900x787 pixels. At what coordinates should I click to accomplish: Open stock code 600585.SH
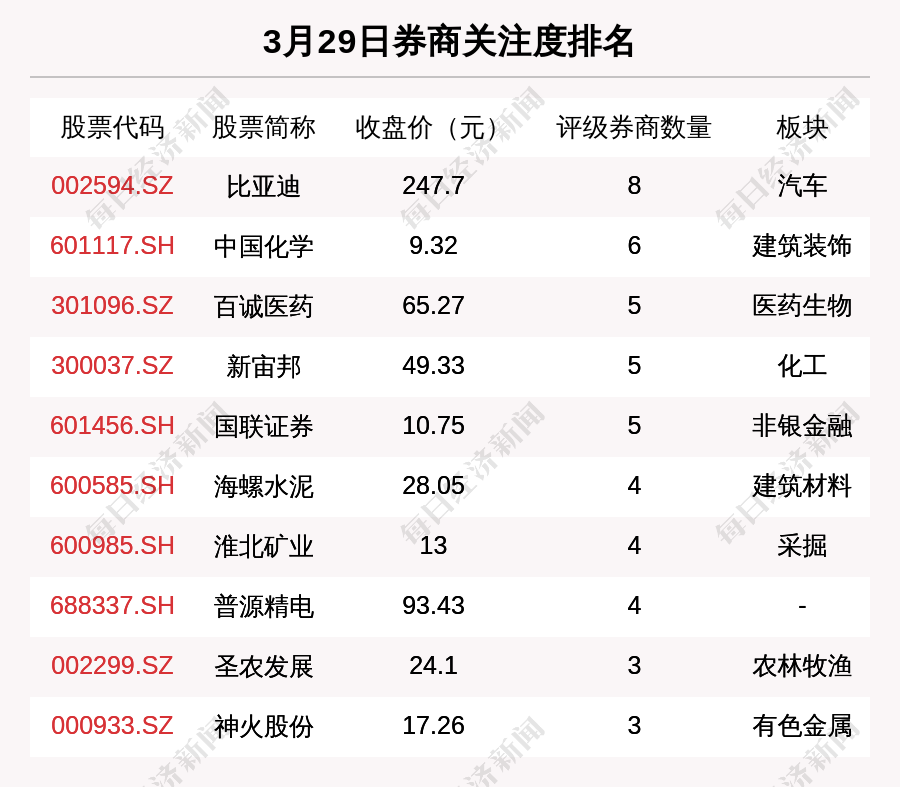pos(112,486)
